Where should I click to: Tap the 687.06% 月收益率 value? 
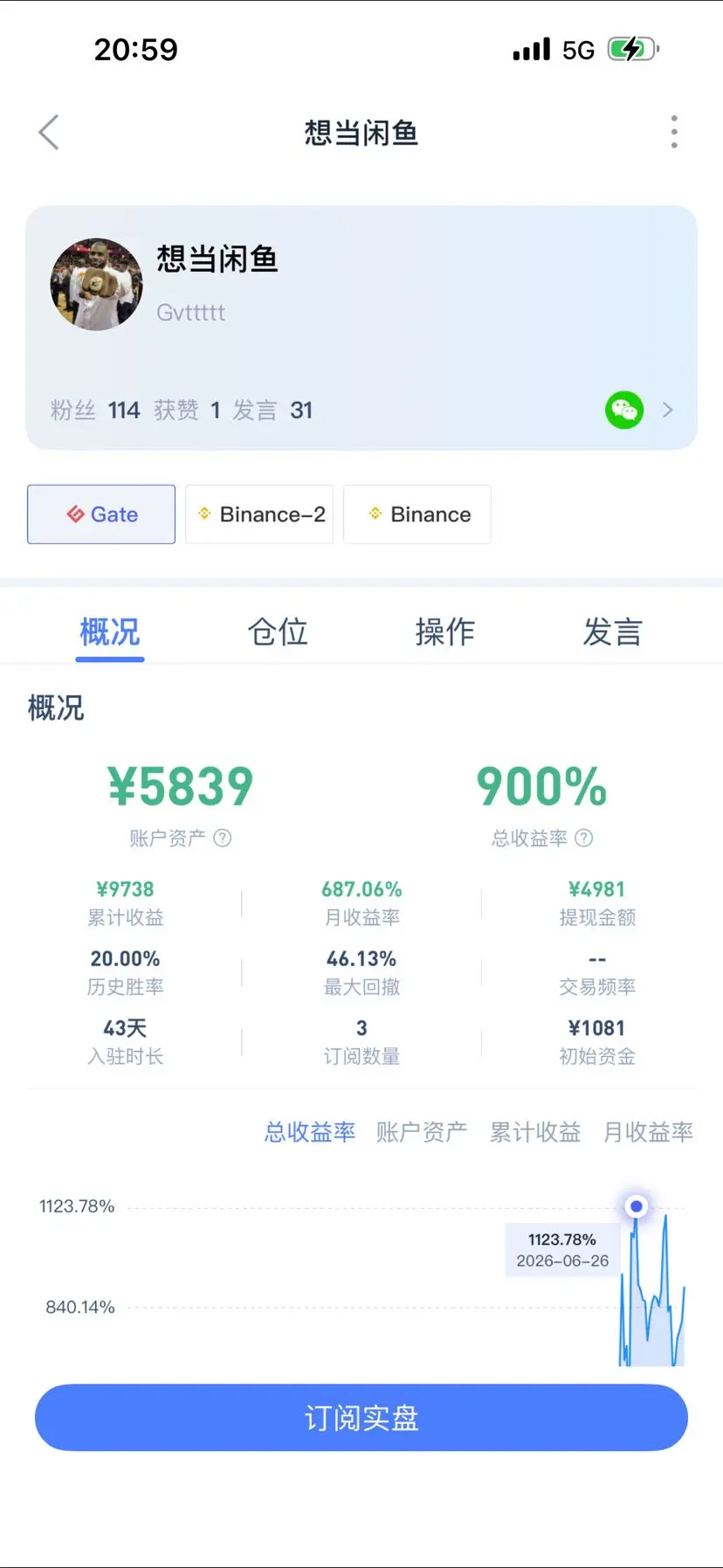click(361, 889)
